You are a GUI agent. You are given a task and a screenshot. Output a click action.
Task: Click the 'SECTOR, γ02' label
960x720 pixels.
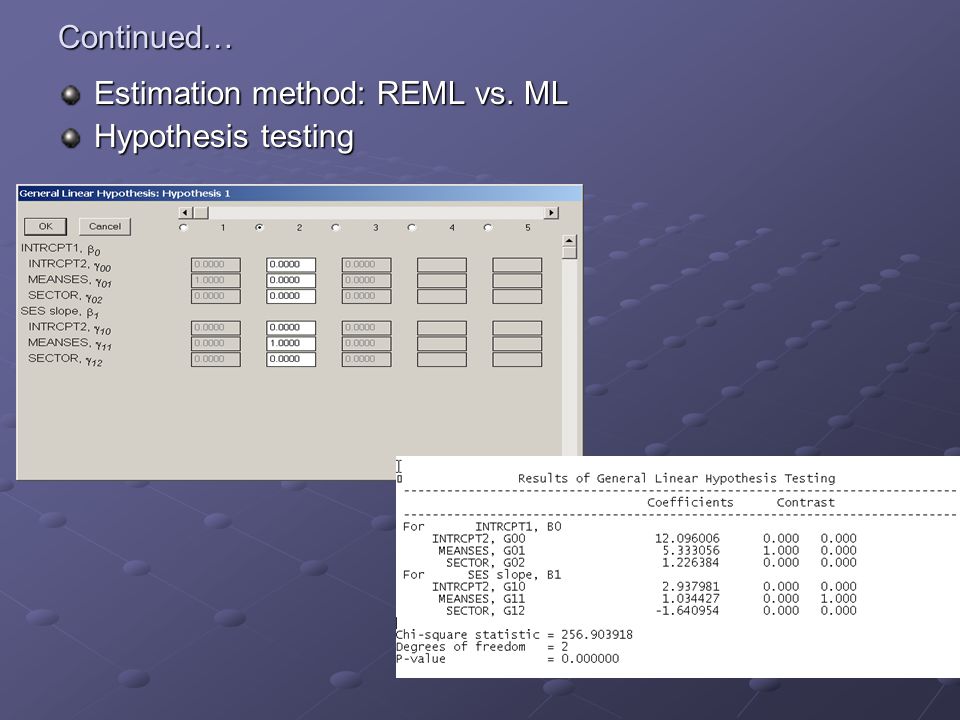65,296
